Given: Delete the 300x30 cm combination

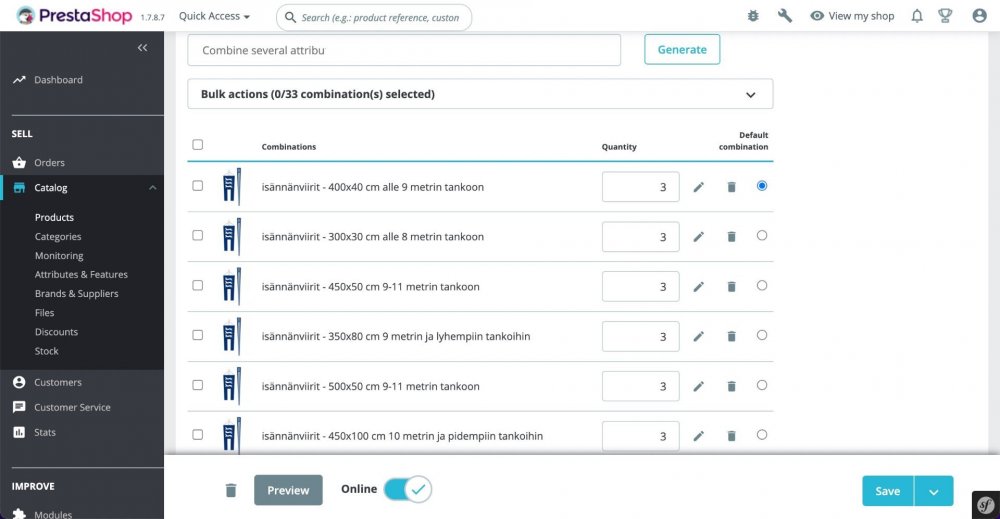Looking at the screenshot, I should (x=731, y=237).
